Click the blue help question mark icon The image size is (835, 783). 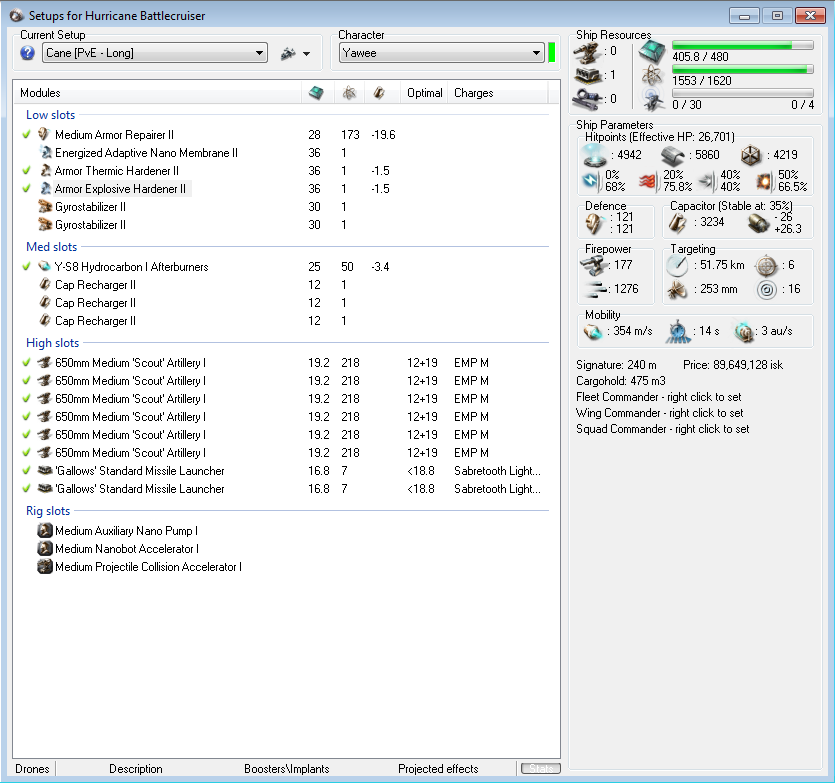point(27,53)
